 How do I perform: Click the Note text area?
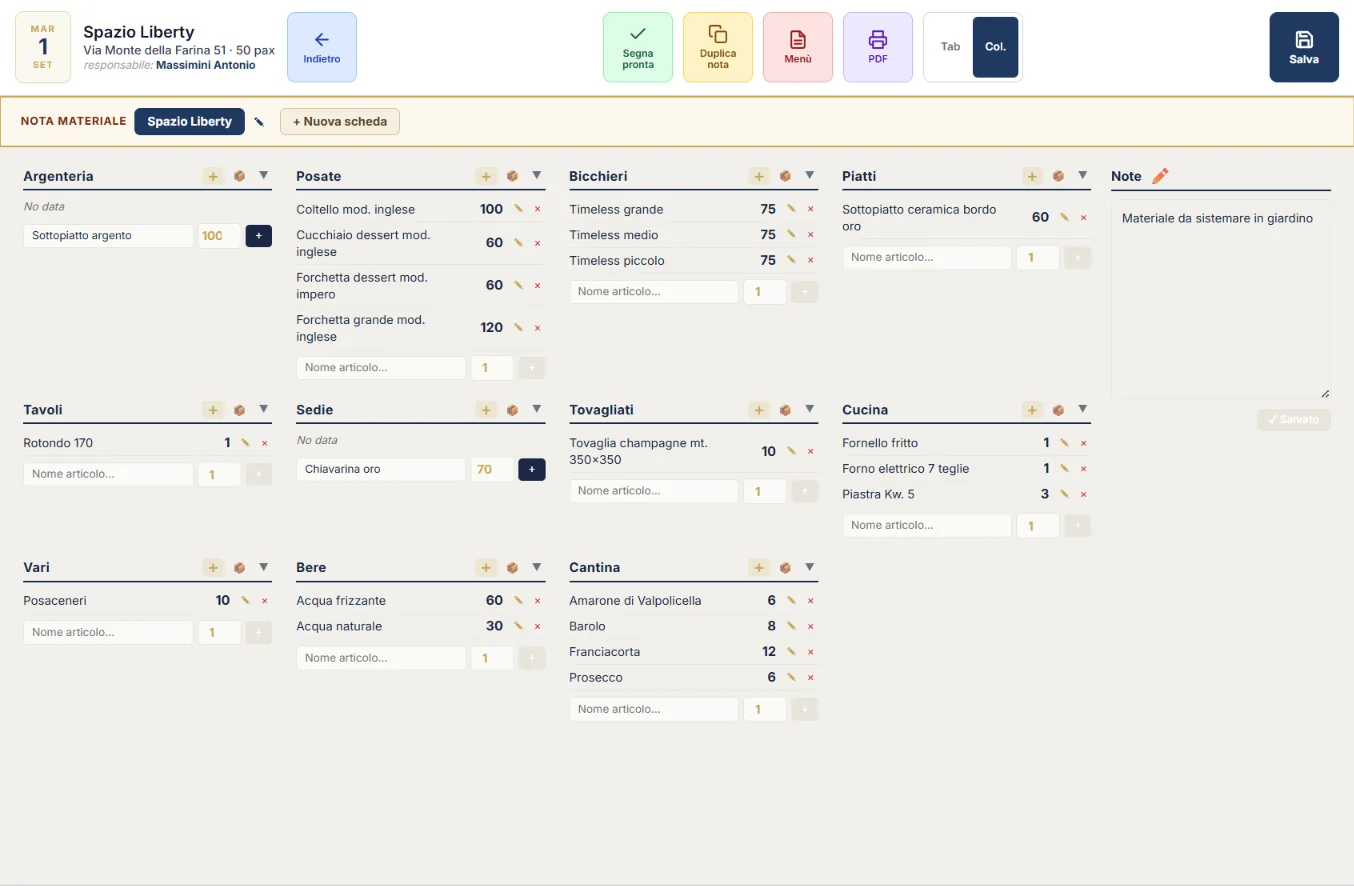[1221, 299]
